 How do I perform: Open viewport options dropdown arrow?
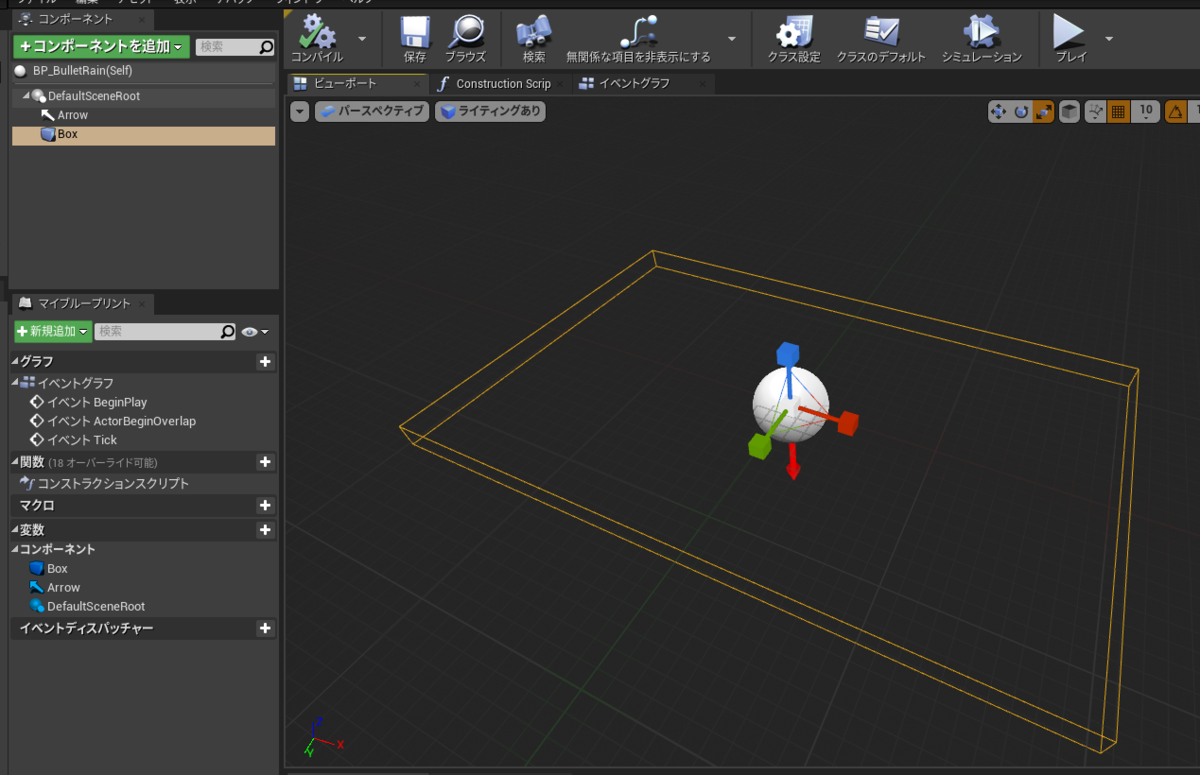[x=300, y=111]
